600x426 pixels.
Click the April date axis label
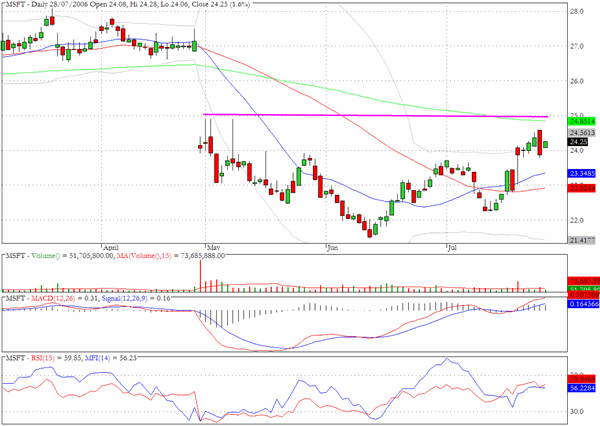coord(111,248)
